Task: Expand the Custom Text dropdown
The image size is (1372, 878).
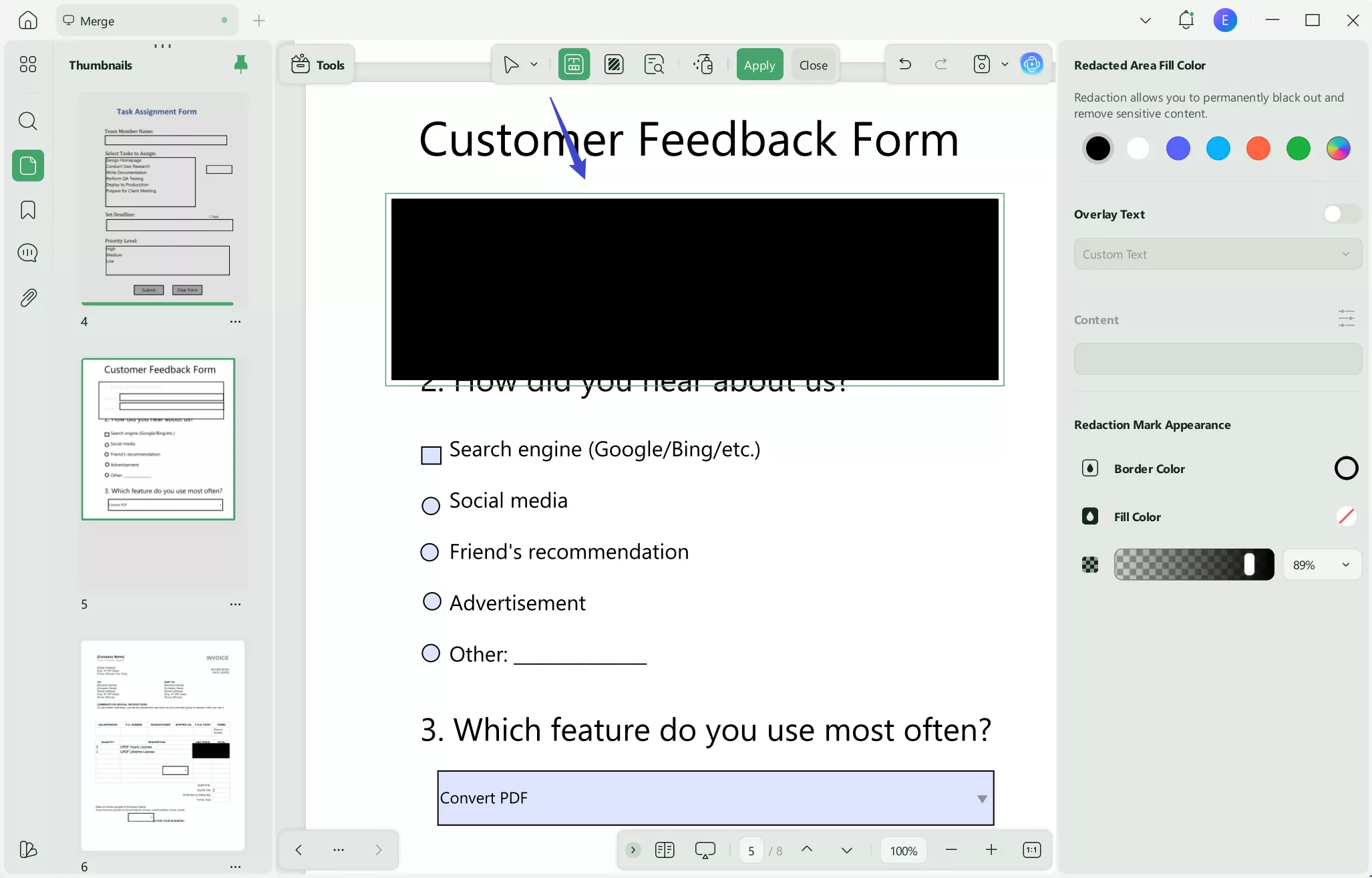Action: click(x=1217, y=254)
